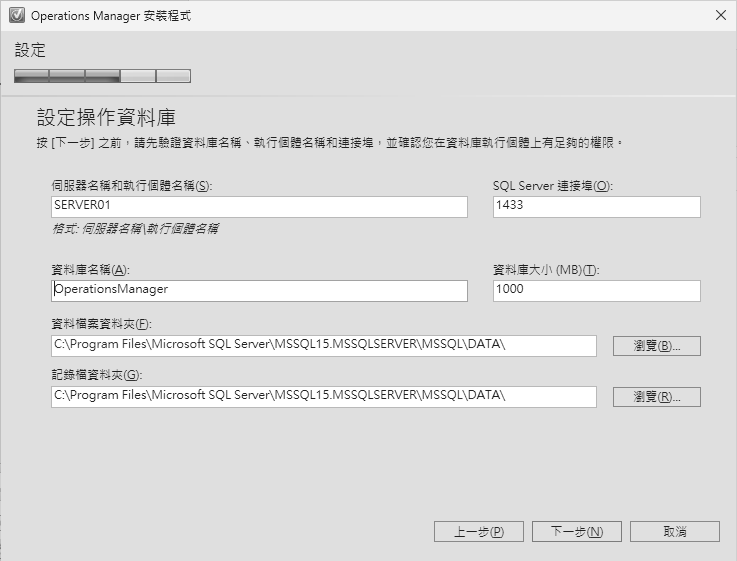Browse for log file folder 瀏覽(R)
Image resolution: width=737 pixels, height=561 pixels.
pos(657,397)
